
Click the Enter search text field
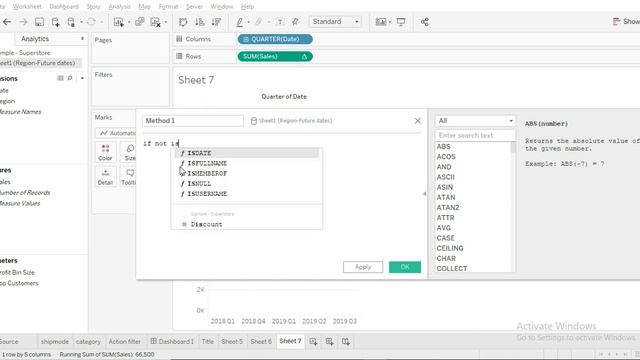point(475,136)
